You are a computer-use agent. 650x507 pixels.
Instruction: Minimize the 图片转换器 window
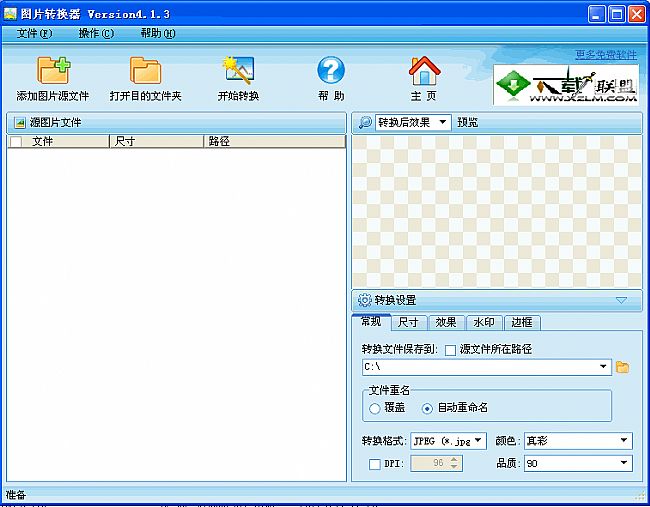[x=597, y=15]
